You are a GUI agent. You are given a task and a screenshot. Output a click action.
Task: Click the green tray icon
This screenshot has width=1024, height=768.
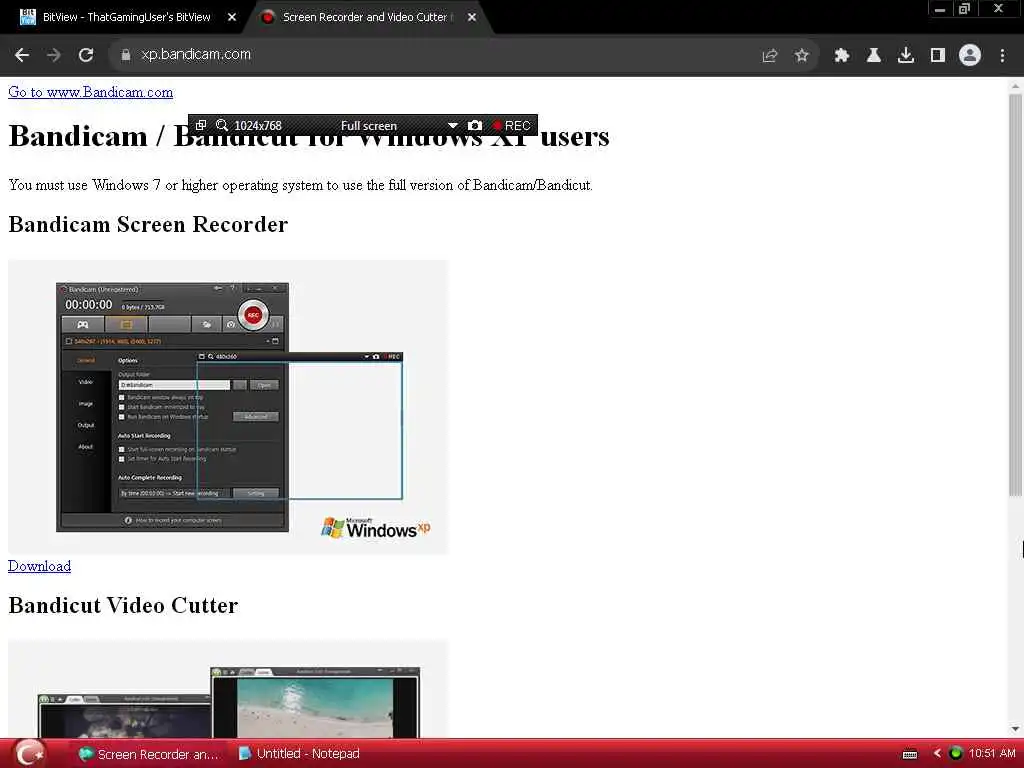(x=955, y=754)
